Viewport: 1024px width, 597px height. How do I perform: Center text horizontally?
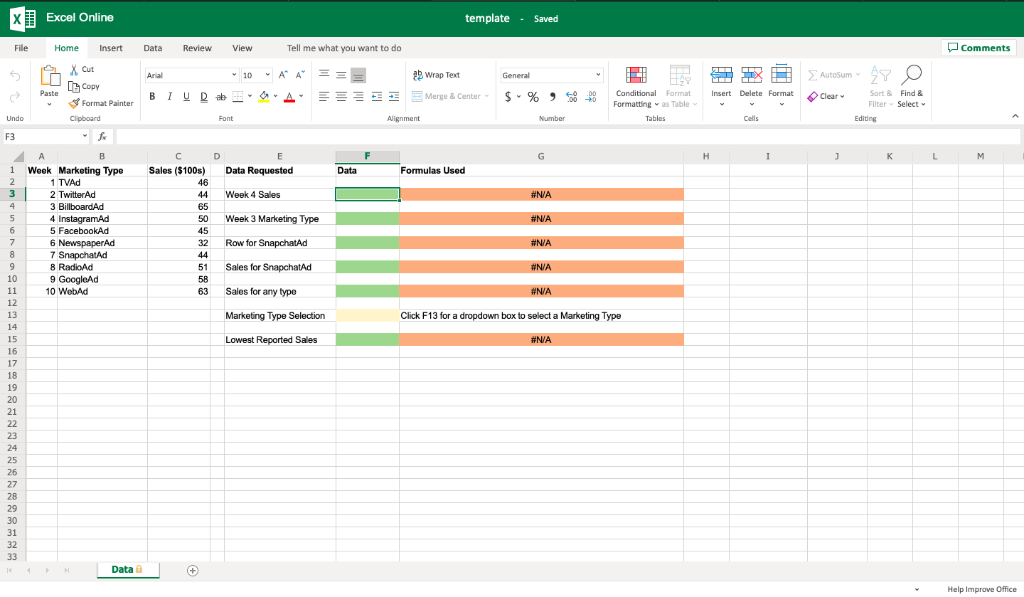pos(341,97)
